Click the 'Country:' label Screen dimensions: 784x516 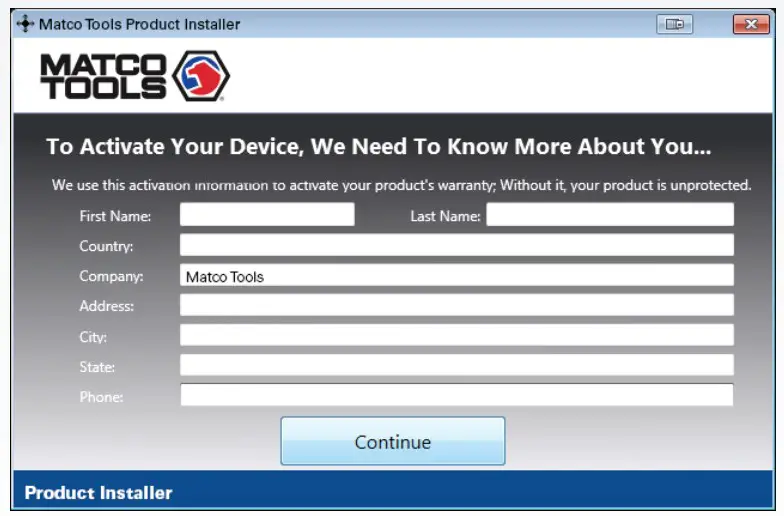pos(106,246)
